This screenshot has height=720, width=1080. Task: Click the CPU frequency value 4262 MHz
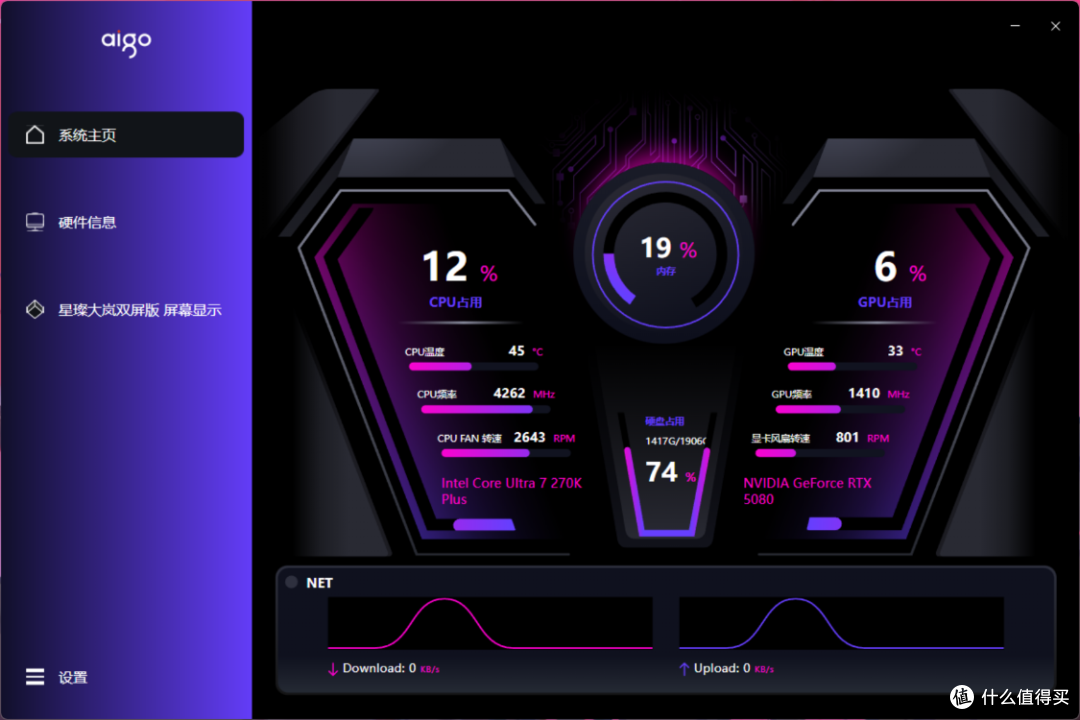click(524, 393)
